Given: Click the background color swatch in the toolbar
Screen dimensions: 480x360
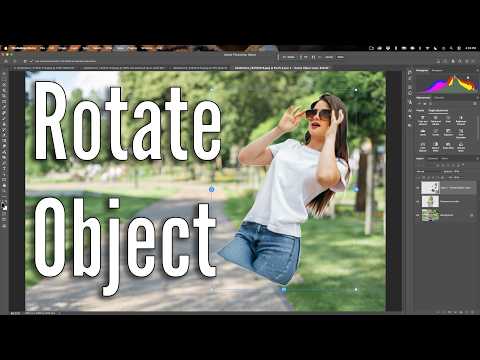Looking at the screenshot, I should [x=5, y=207].
